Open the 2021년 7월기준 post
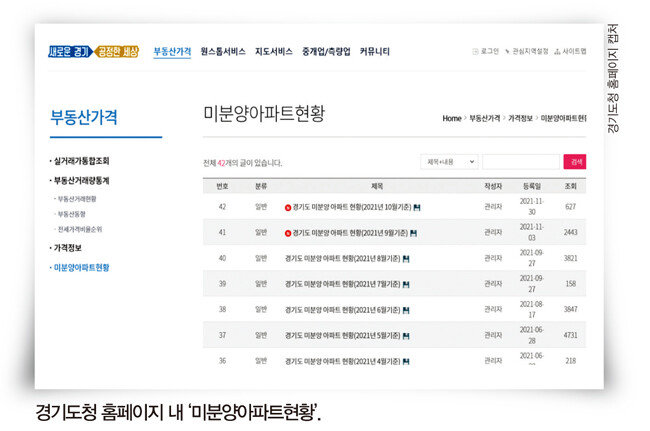 click(342, 284)
